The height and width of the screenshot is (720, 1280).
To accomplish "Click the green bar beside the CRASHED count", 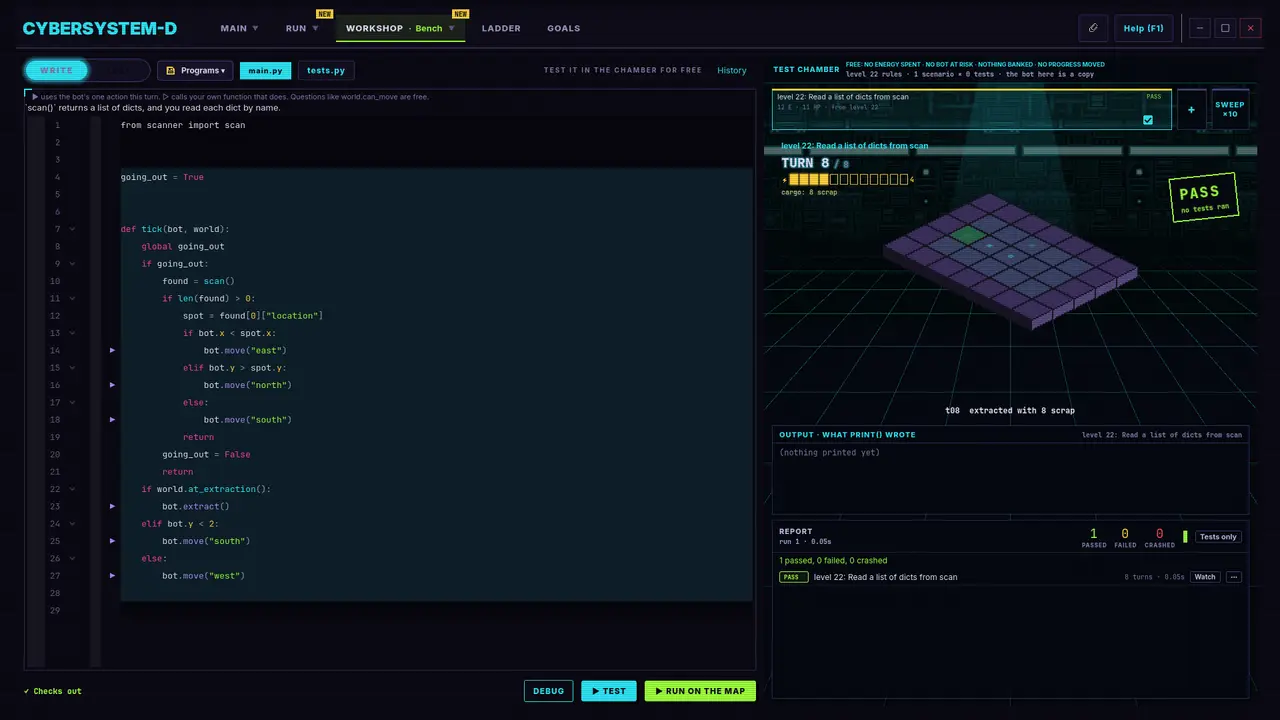I will click(x=1185, y=537).
